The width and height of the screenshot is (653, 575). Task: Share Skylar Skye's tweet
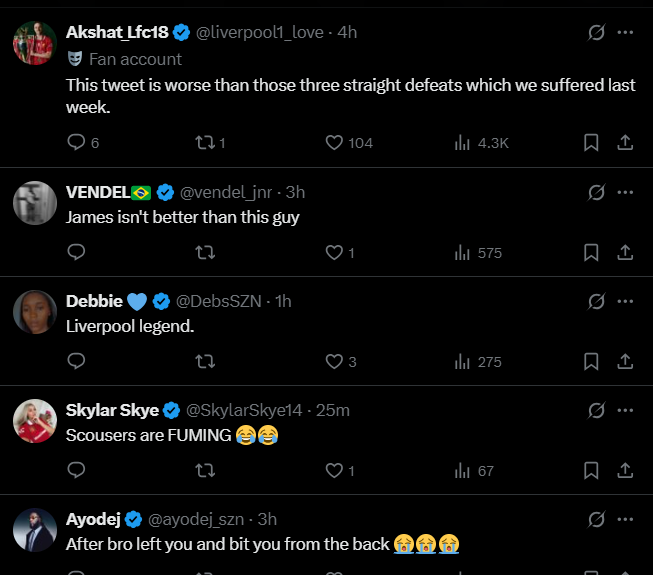point(625,470)
